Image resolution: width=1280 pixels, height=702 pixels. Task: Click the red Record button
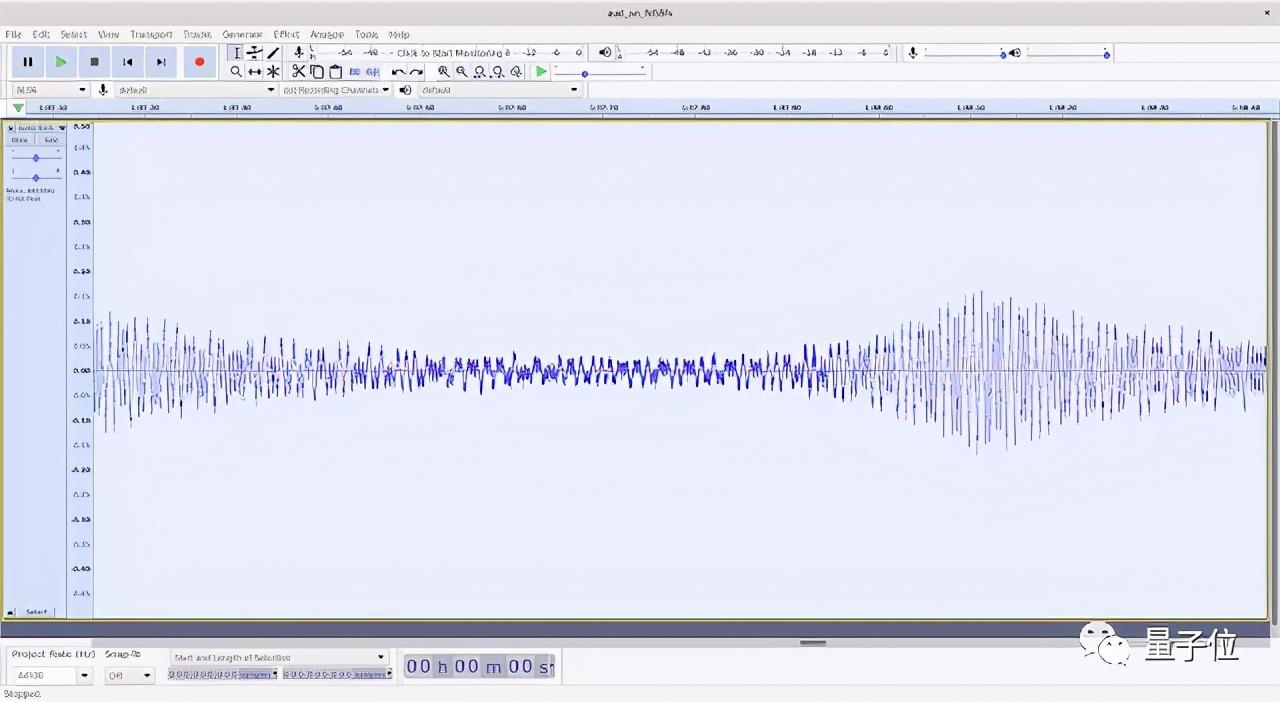point(199,62)
